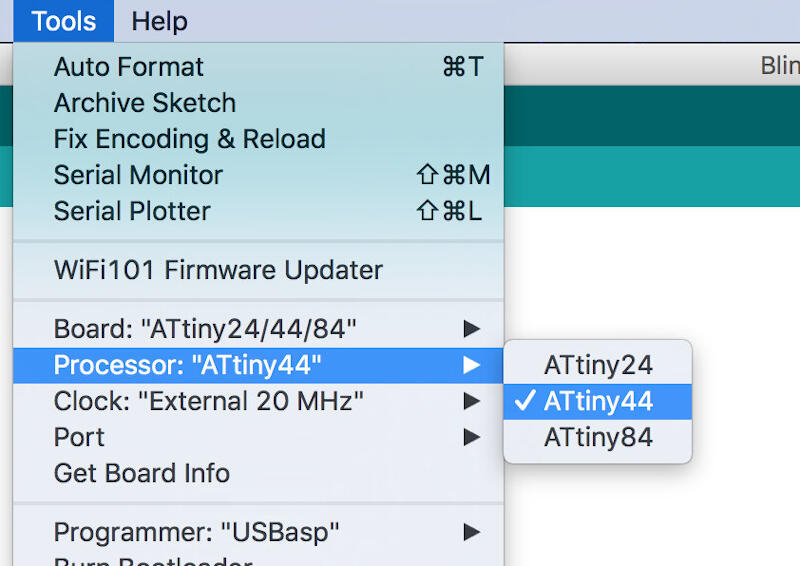Select ATtiny24 processor option
This screenshot has height=566, width=800.
[x=598, y=364]
